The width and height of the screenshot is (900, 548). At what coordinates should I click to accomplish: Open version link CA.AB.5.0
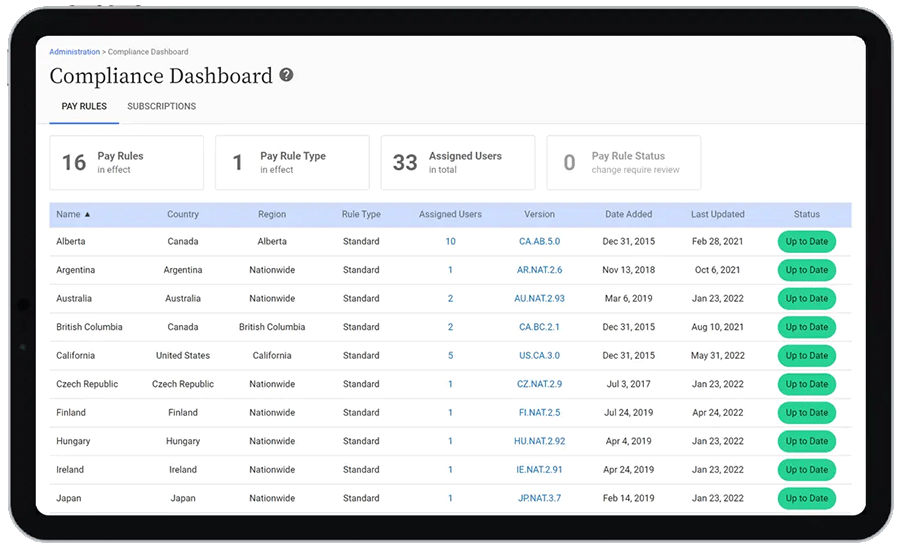pyautogui.click(x=539, y=242)
